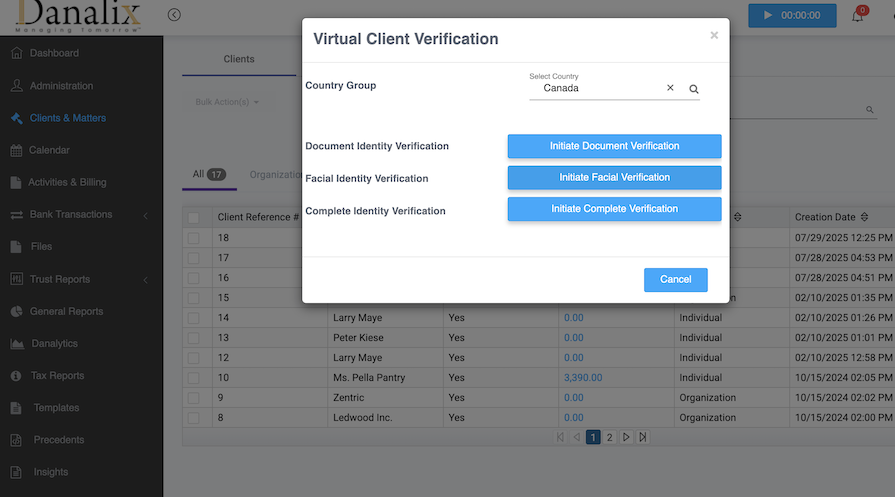Expand the Trust Reports submenu
This screenshot has width=895, height=497.
coord(145,279)
